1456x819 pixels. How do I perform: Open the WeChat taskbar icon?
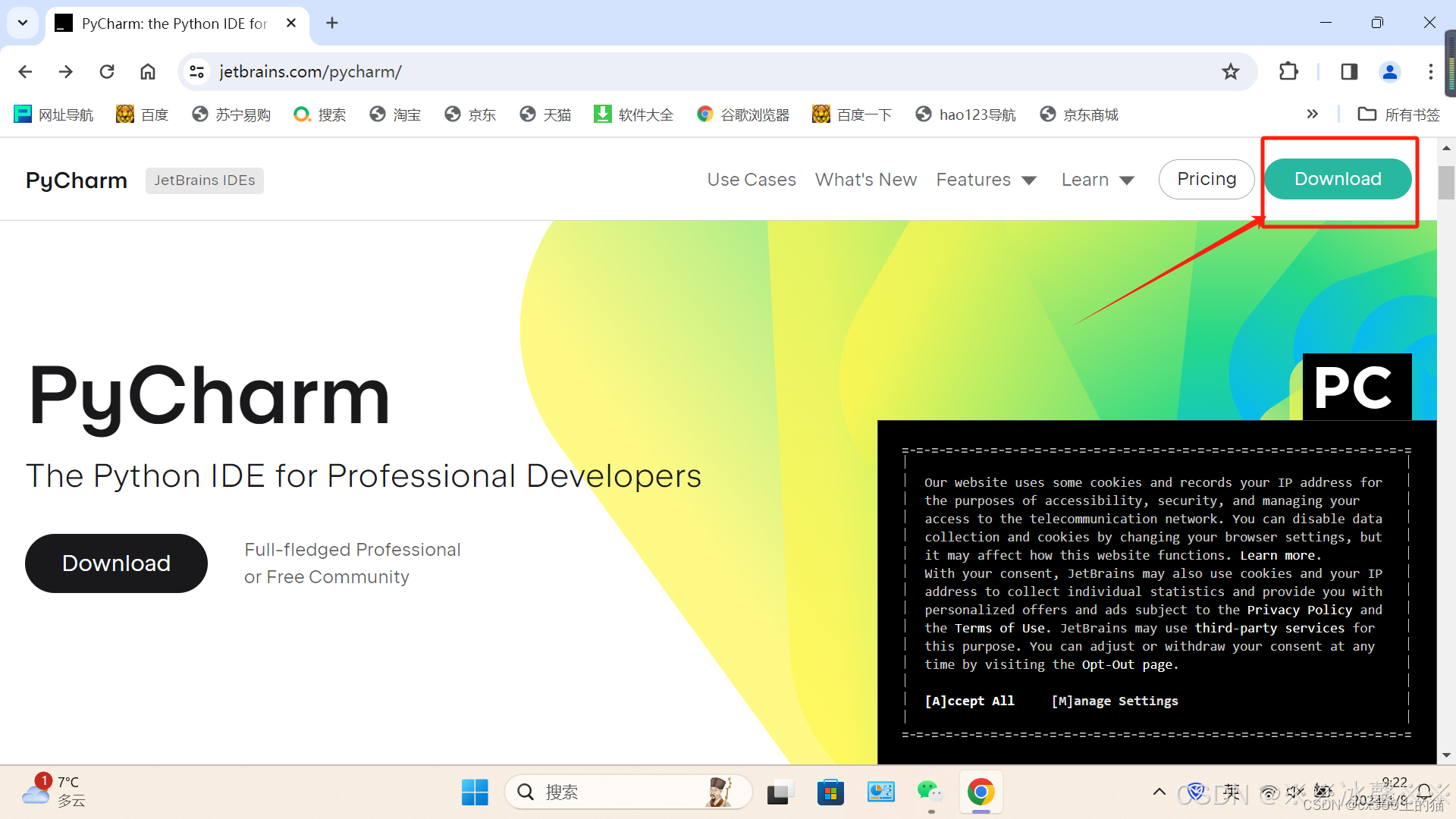click(x=930, y=792)
